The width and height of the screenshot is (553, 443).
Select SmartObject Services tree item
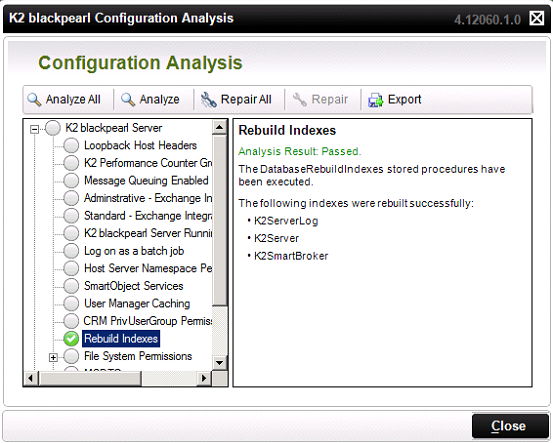(x=133, y=286)
